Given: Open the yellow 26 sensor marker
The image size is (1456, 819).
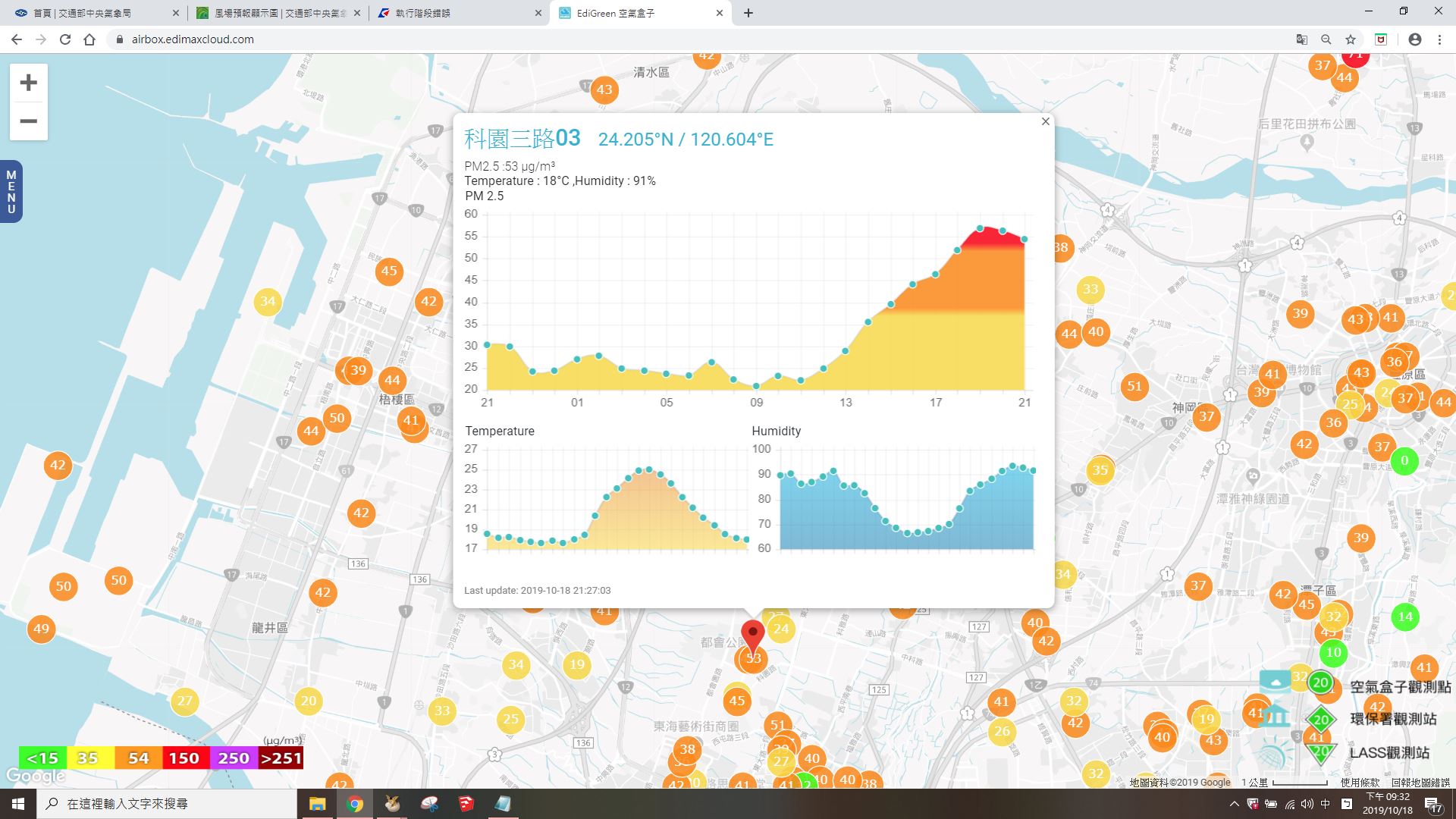Looking at the screenshot, I should click(x=1002, y=731).
